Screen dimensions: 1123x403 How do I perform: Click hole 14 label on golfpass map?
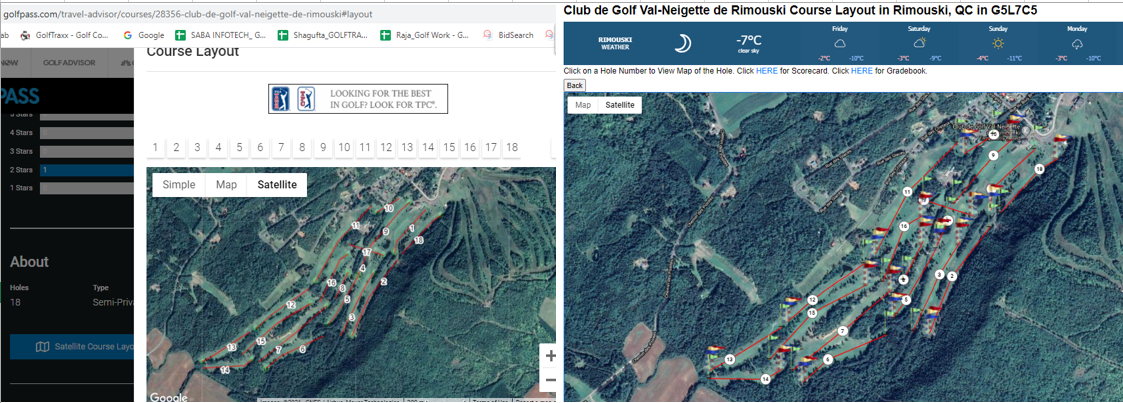(x=225, y=370)
